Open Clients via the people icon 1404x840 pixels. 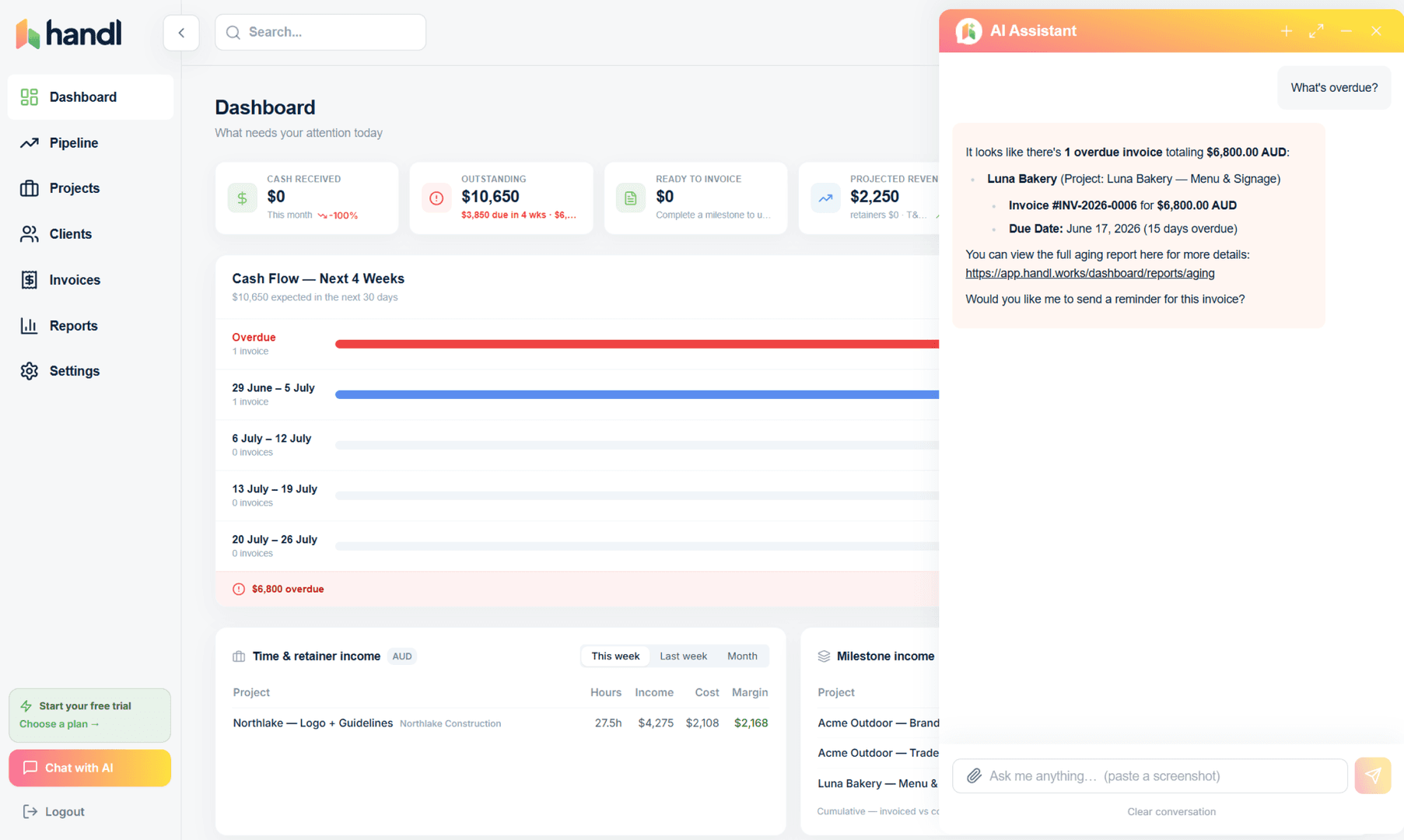pyautogui.click(x=30, y=234)
